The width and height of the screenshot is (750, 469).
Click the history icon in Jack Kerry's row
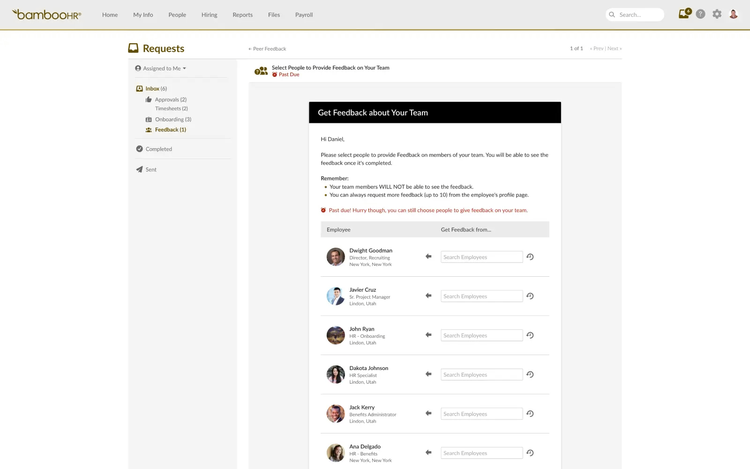click(530, 414)
